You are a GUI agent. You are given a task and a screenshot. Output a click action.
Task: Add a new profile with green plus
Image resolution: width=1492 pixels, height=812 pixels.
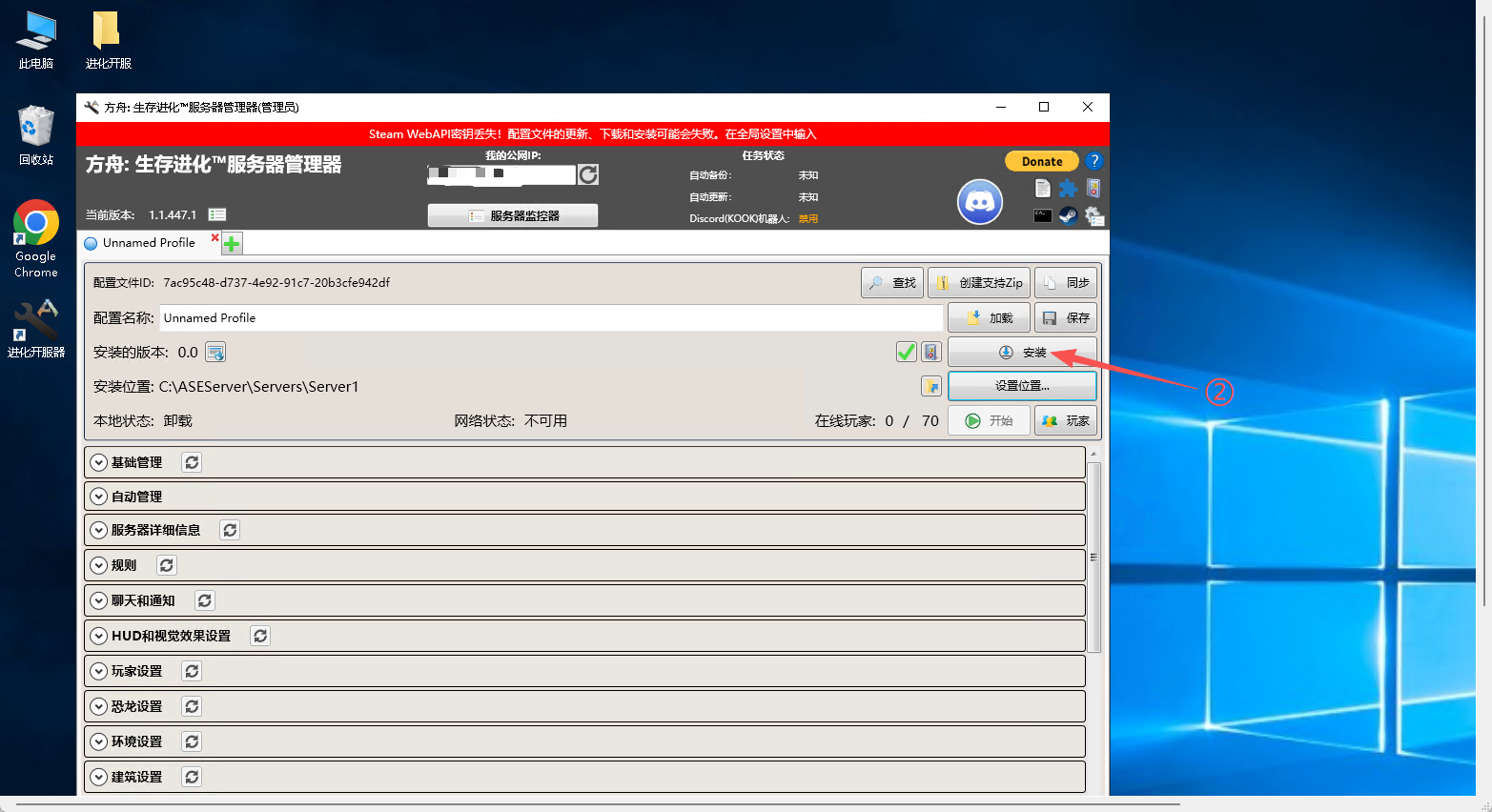point(232,244)
